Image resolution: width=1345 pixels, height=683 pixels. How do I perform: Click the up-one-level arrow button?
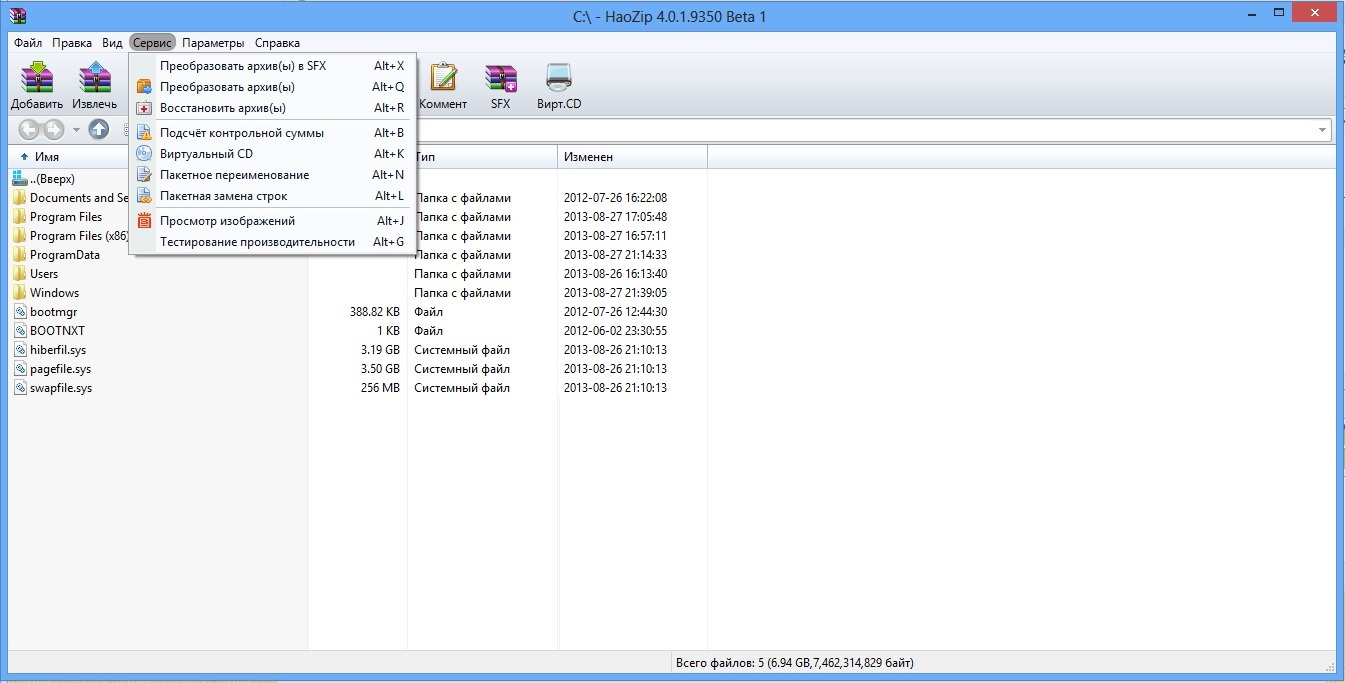98,129
